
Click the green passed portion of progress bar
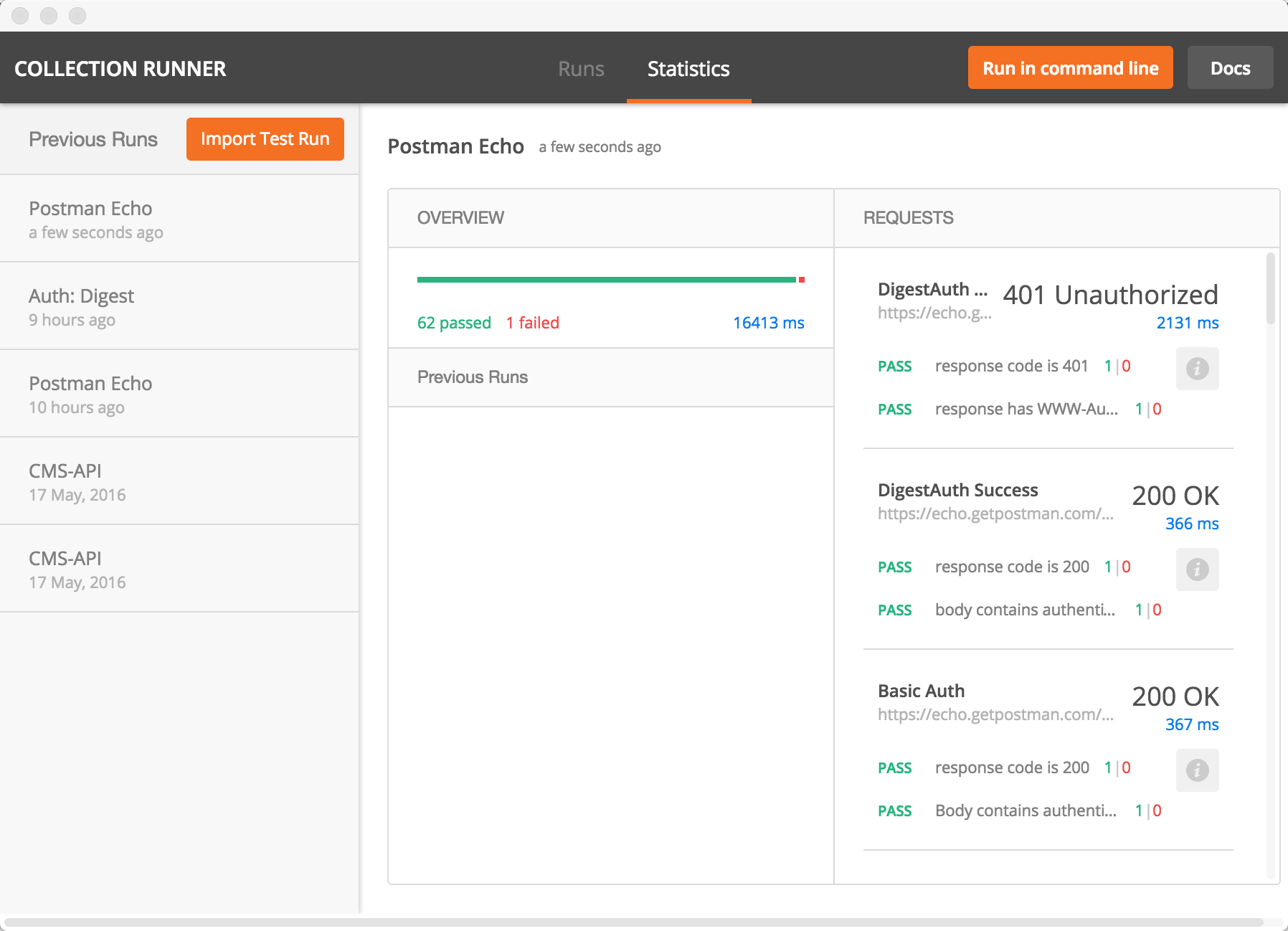(x=607, y=280)
